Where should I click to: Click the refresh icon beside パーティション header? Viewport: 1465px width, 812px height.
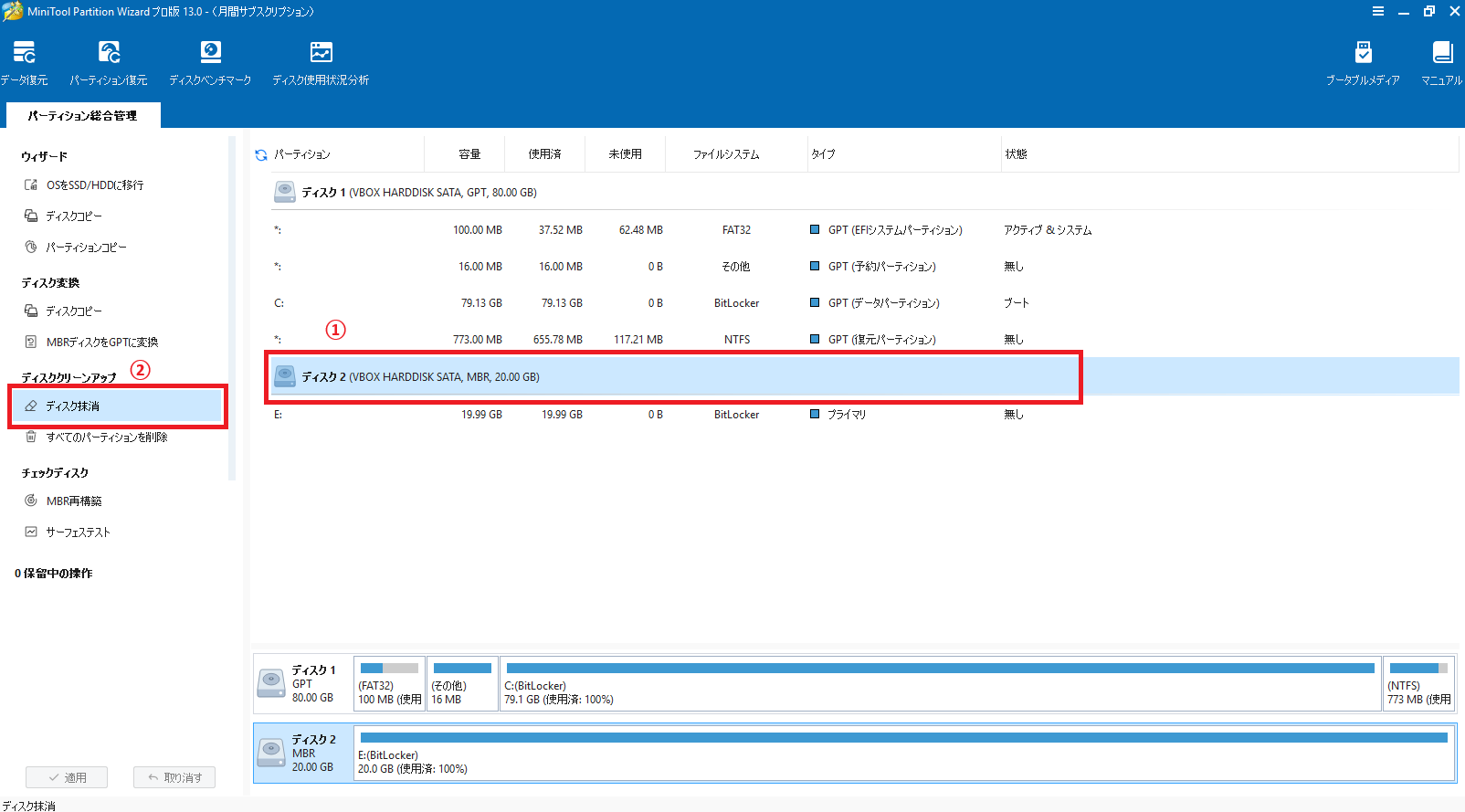tap(261, 155)
